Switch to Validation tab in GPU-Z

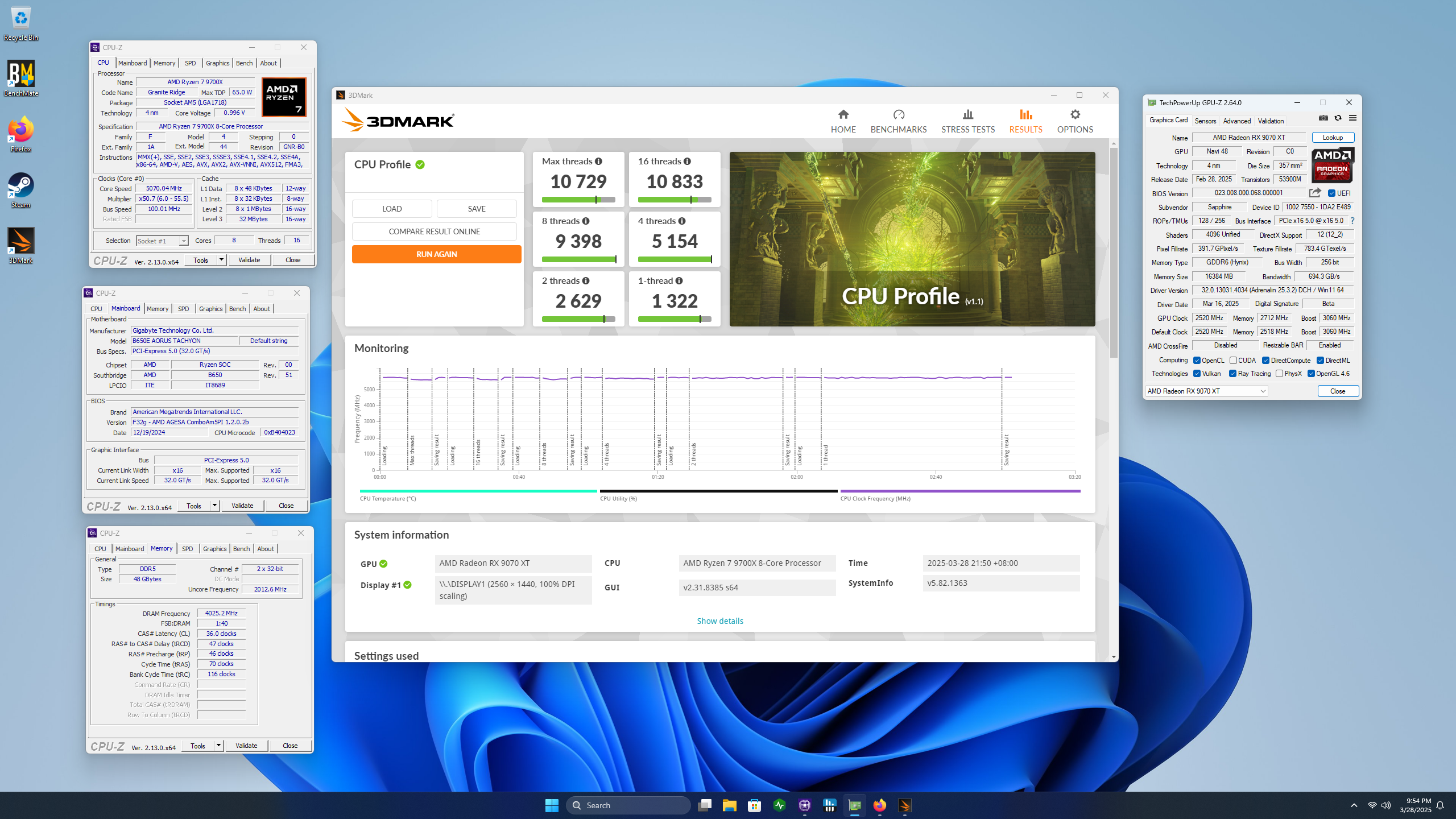tap(1271, 121)
